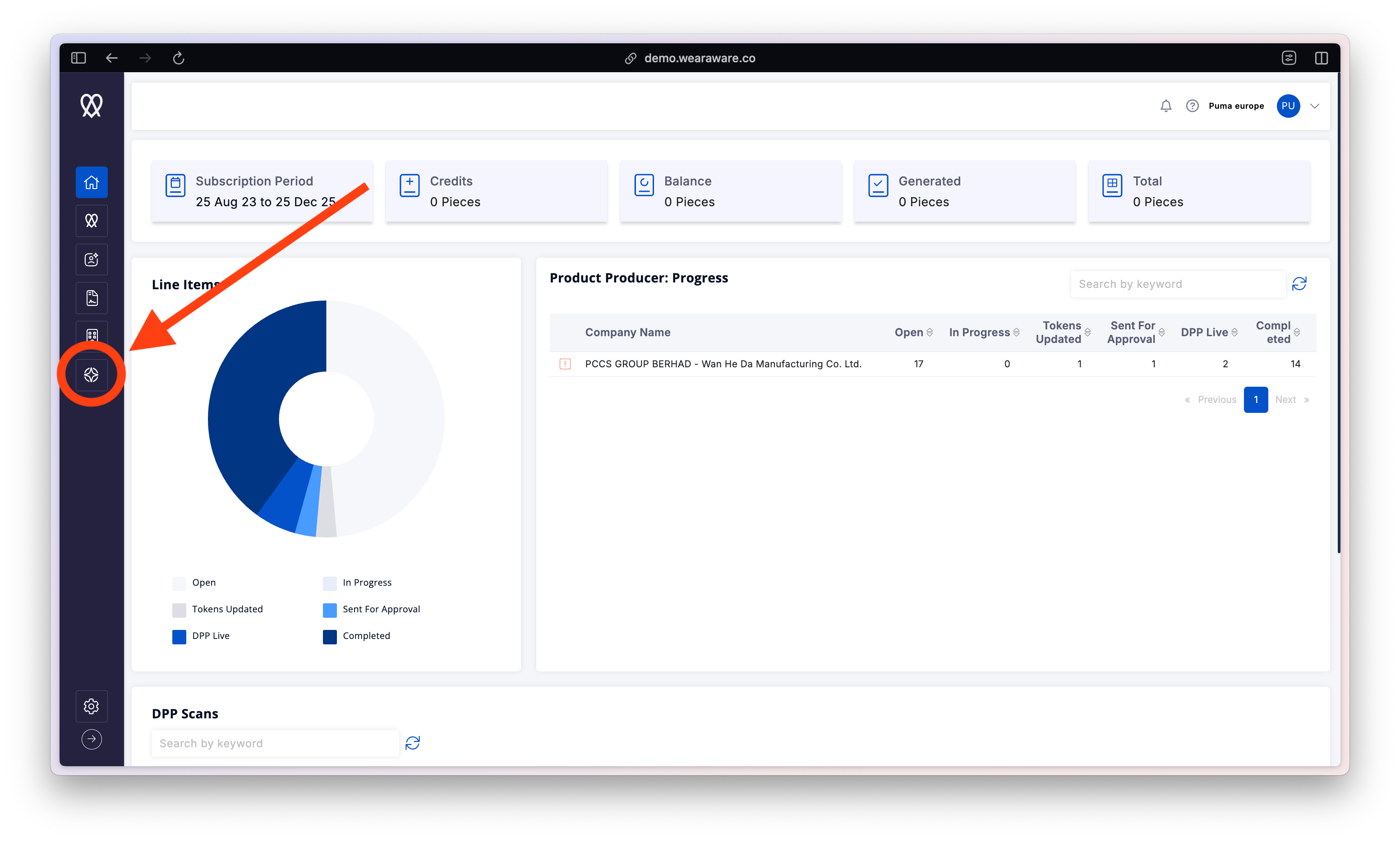1400x842 pixels.
Task: Refresh the Product Producer Progress table
Action: click(x=1299, y=284)
